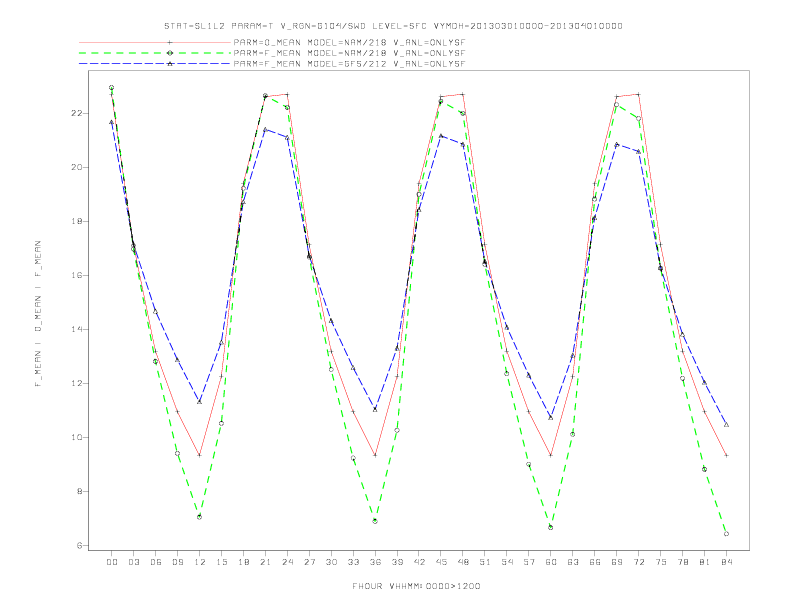Click y-axis tick value 22
Screen dimensions: 792x612
tap(76, 113)
